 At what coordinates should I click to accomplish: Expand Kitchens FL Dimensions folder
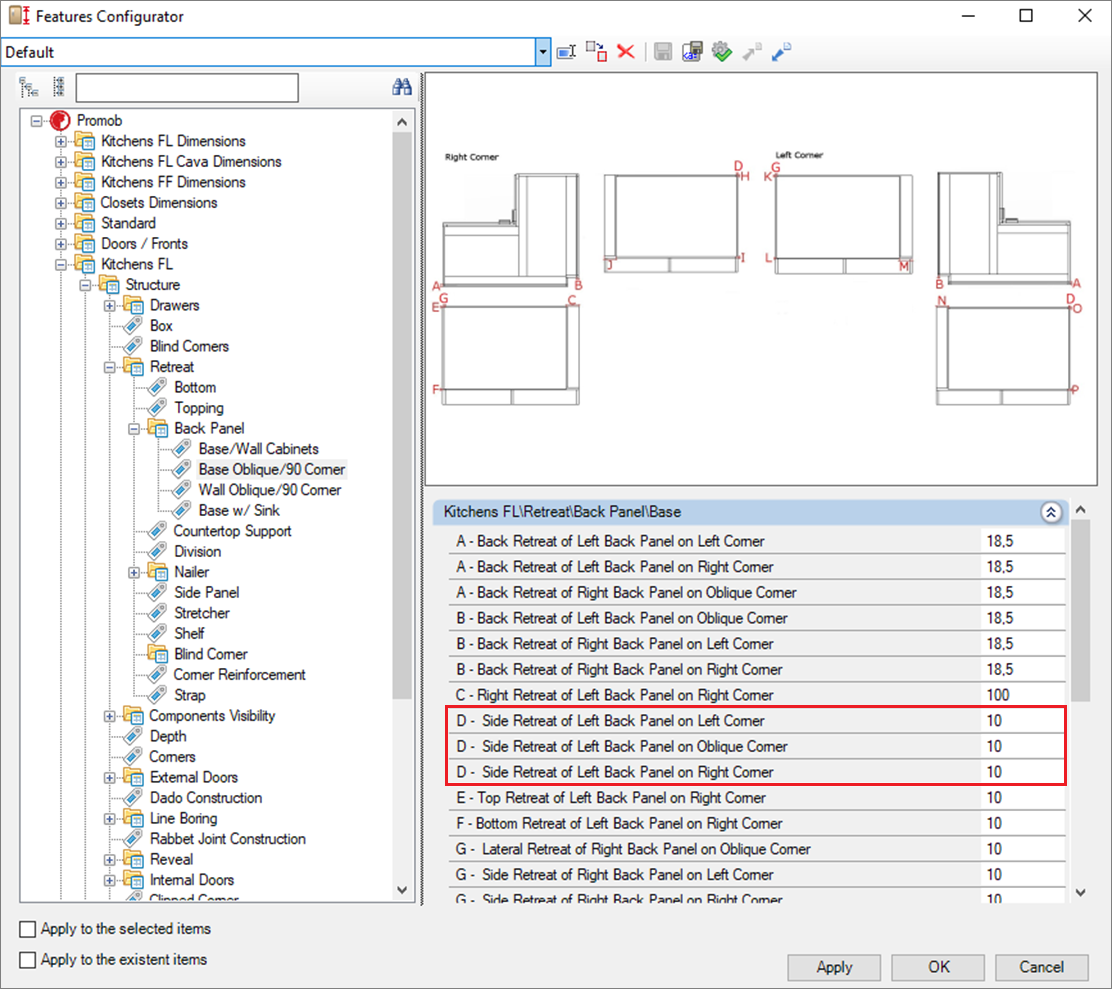(x=61, y=142)
